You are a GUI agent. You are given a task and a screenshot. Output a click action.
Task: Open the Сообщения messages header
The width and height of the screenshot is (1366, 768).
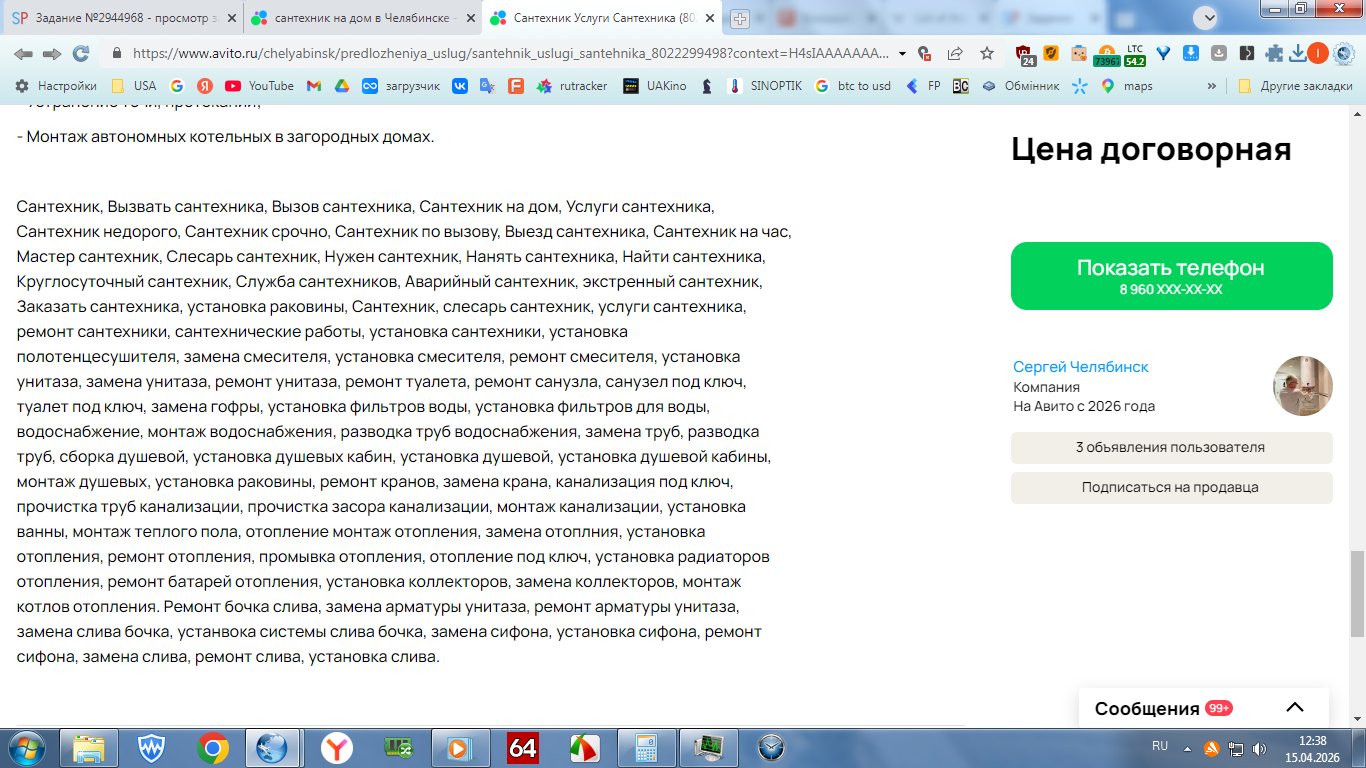1147,708
